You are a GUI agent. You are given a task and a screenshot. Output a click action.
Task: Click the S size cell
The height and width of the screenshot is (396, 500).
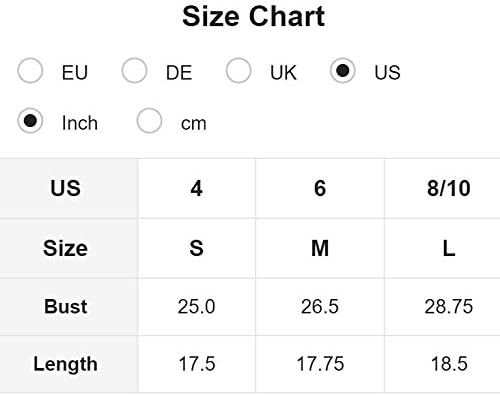tap(197, 248)
